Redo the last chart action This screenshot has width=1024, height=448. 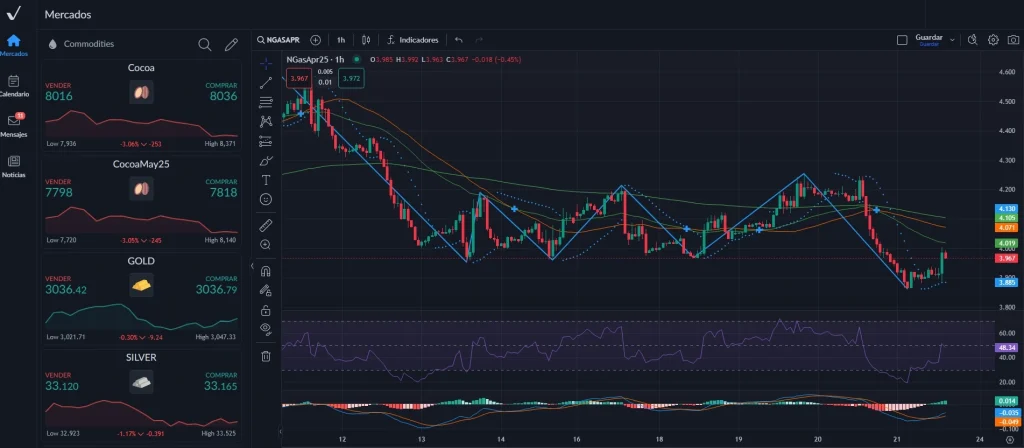[x=479, y=40]
